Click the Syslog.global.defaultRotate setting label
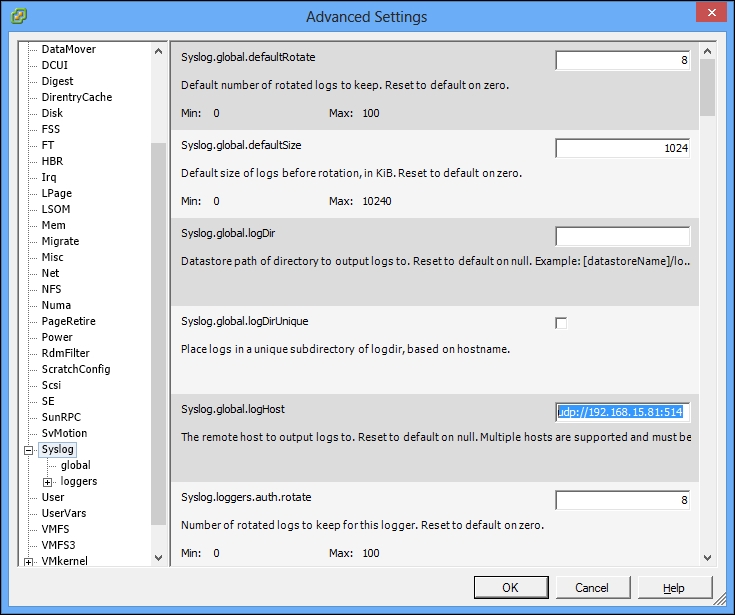The image size is (735, 615). pos(248,57)
